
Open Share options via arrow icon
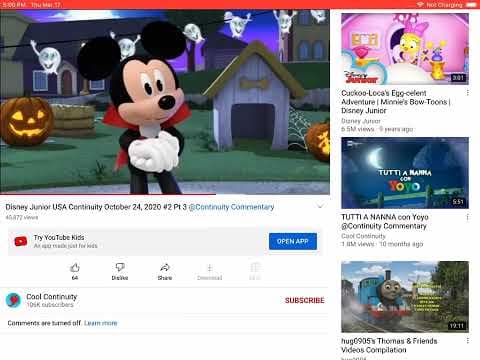click(x=165, y=268)
